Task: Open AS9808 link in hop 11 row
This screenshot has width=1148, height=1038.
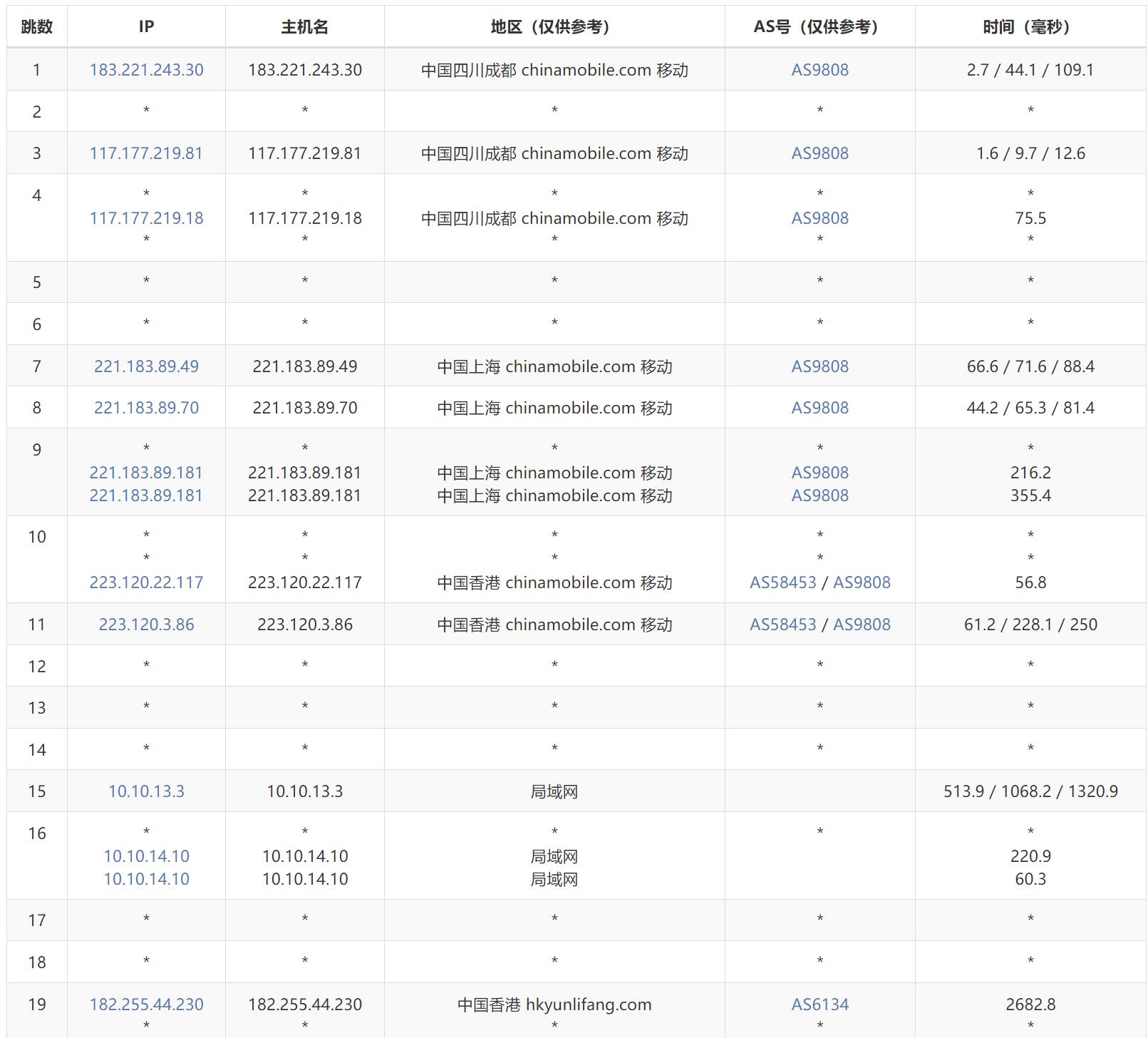Action: coord(862,625)
